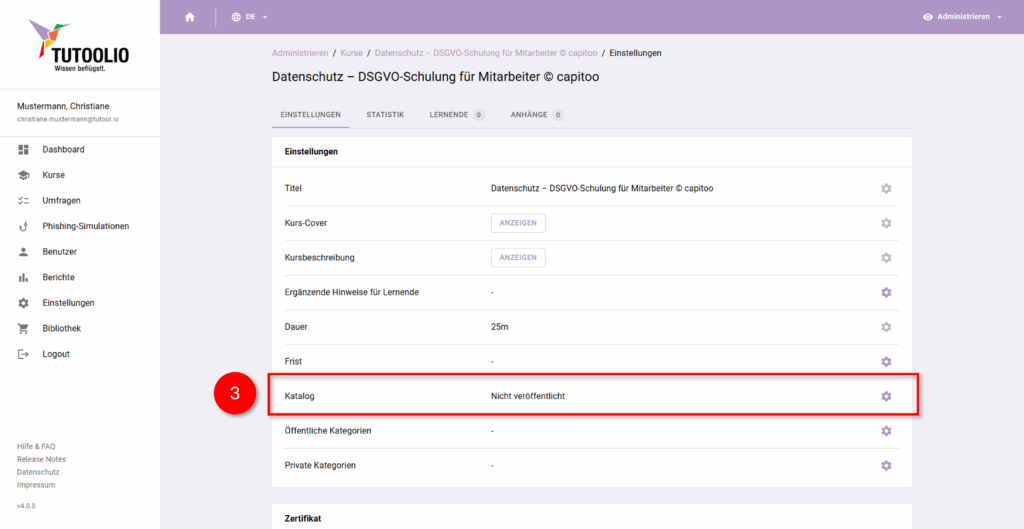This screenshot has width=1024, height=529.
Task: Go to Bibliothek in the sidebar
Action: [61, 328]
